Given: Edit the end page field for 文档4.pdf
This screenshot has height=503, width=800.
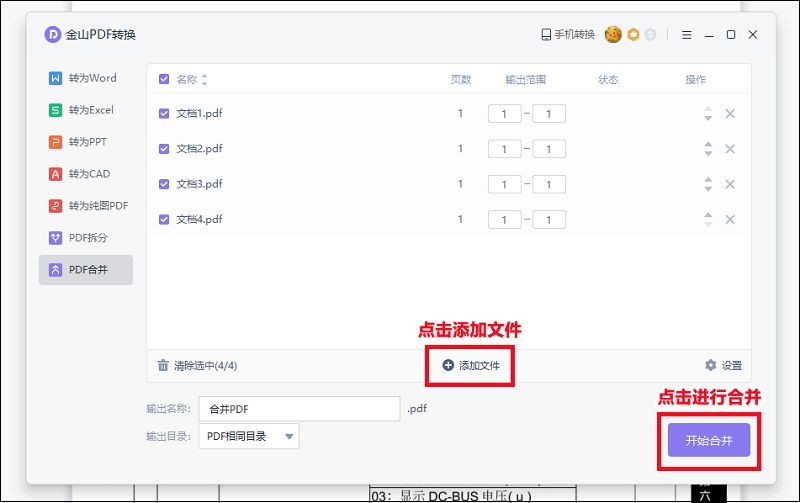Looking at the screenshot, I should [549, 220].
